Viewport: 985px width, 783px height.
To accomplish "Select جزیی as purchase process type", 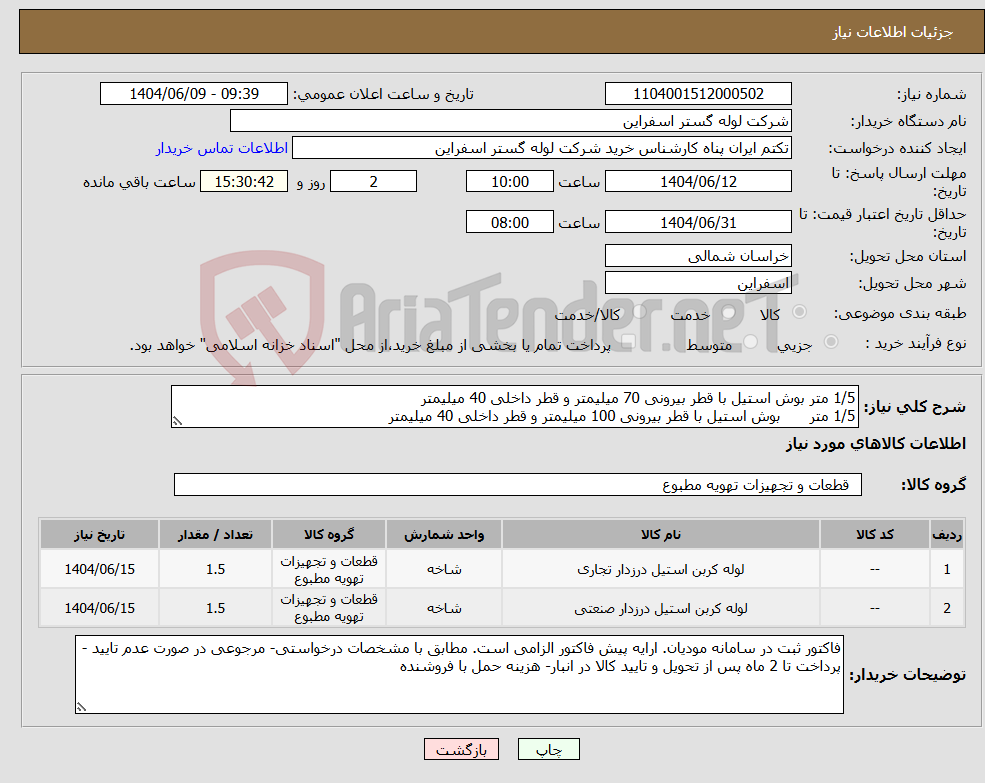I will (x=830, y=343).
